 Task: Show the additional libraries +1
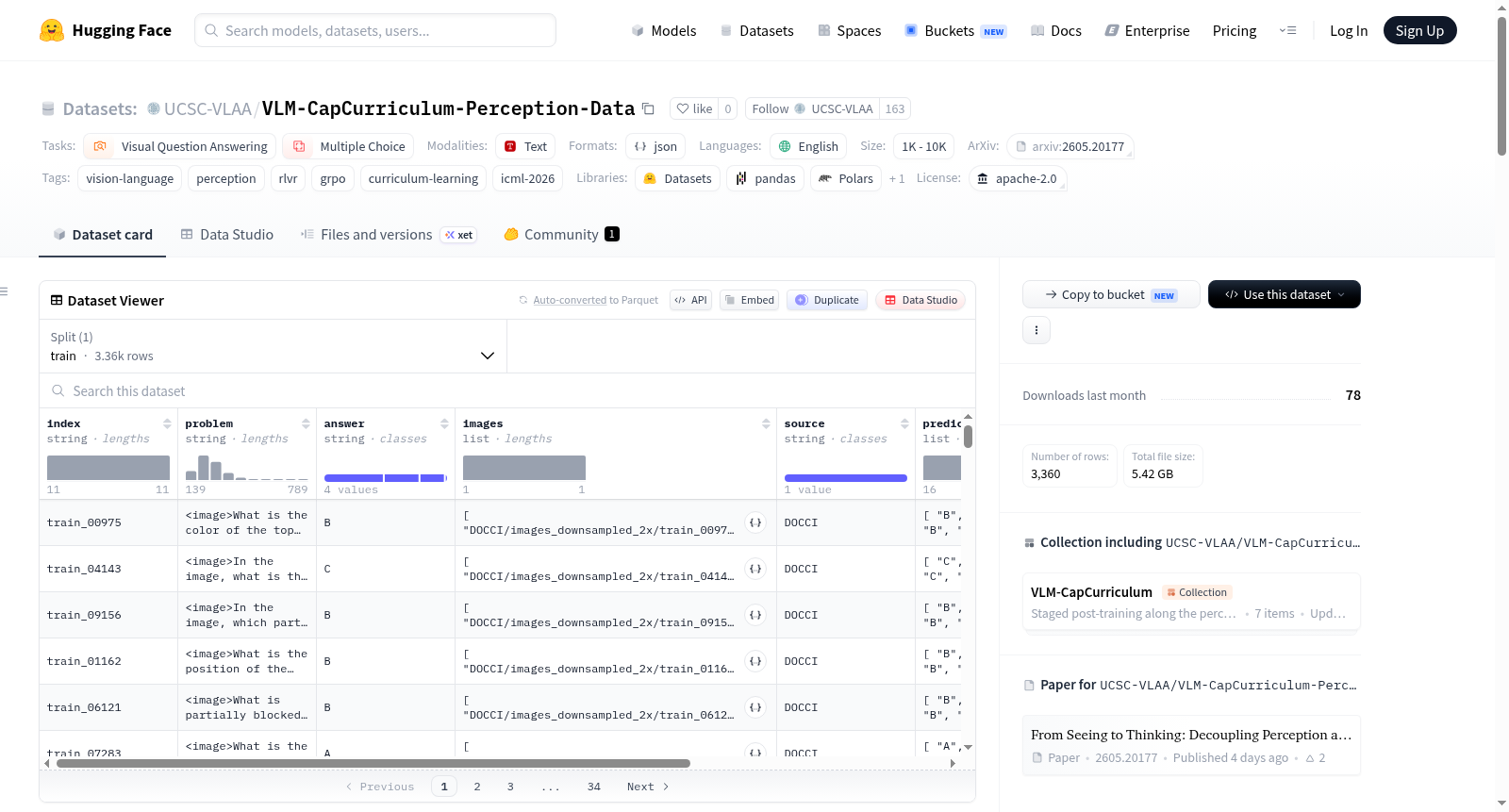pos(896,178)
